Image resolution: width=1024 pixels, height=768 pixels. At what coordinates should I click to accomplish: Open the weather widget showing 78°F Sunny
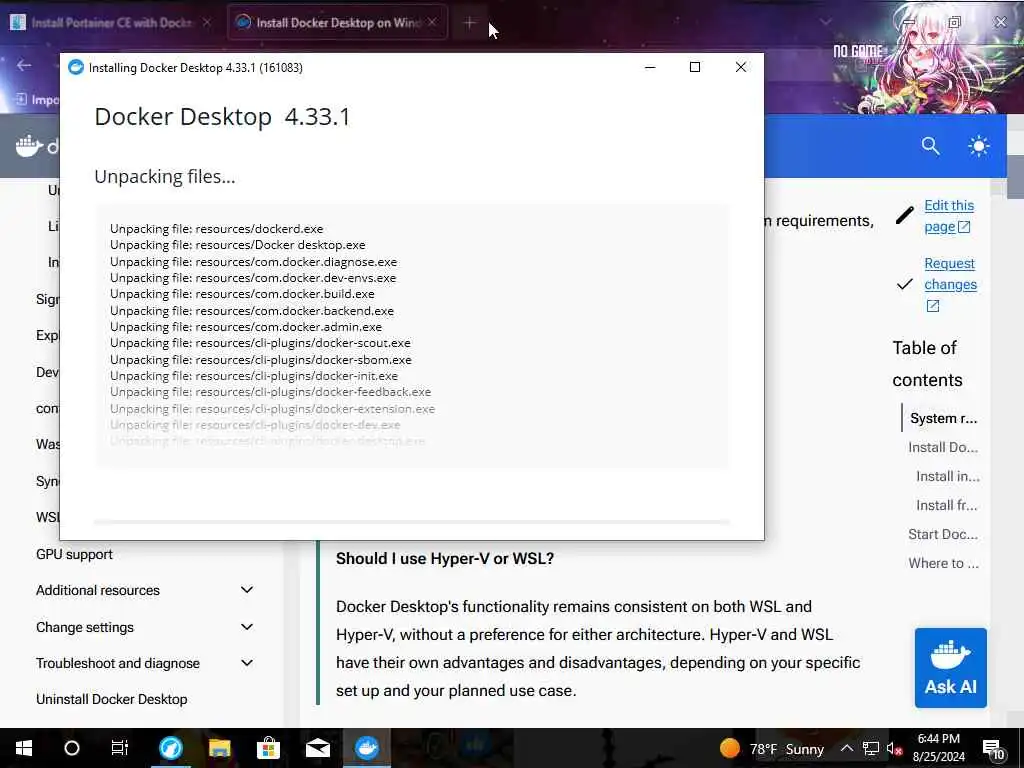(x=771, y=748)
